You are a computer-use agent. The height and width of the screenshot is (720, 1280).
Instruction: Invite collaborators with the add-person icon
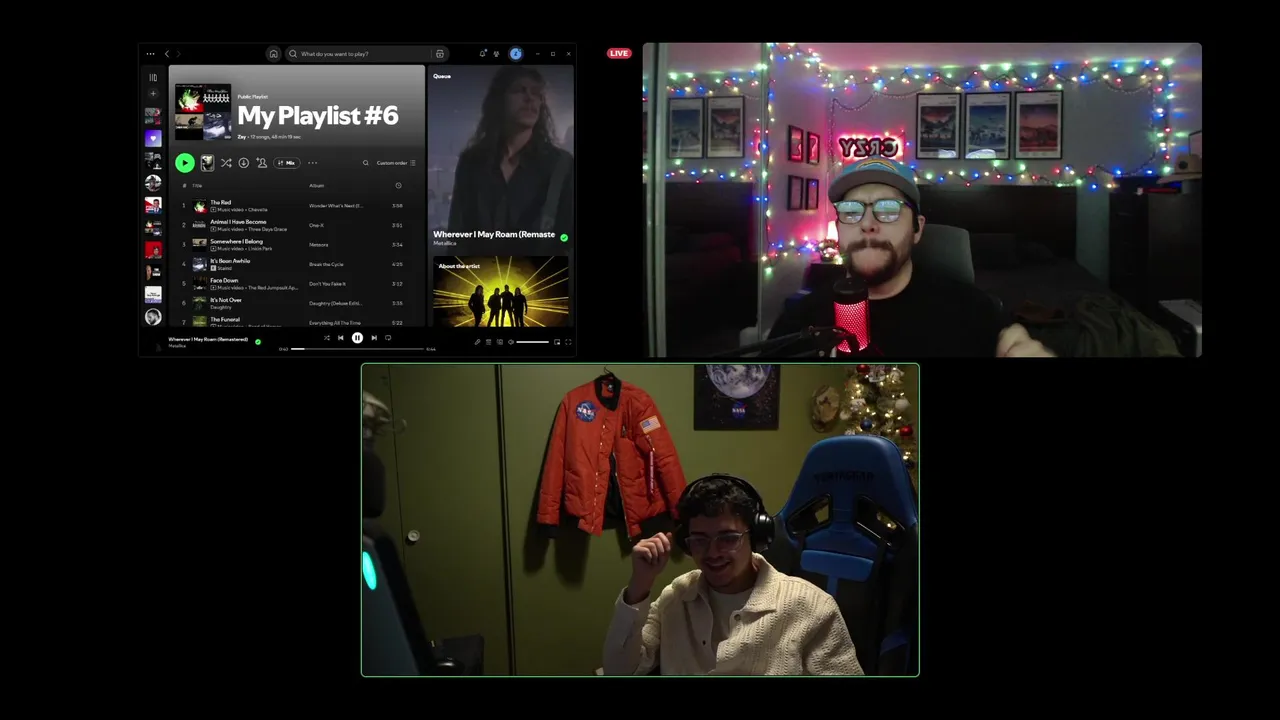[261, 163]
